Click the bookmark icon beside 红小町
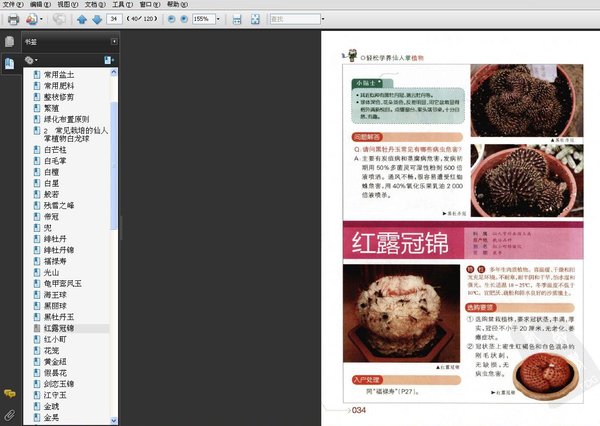 point(37,339)
